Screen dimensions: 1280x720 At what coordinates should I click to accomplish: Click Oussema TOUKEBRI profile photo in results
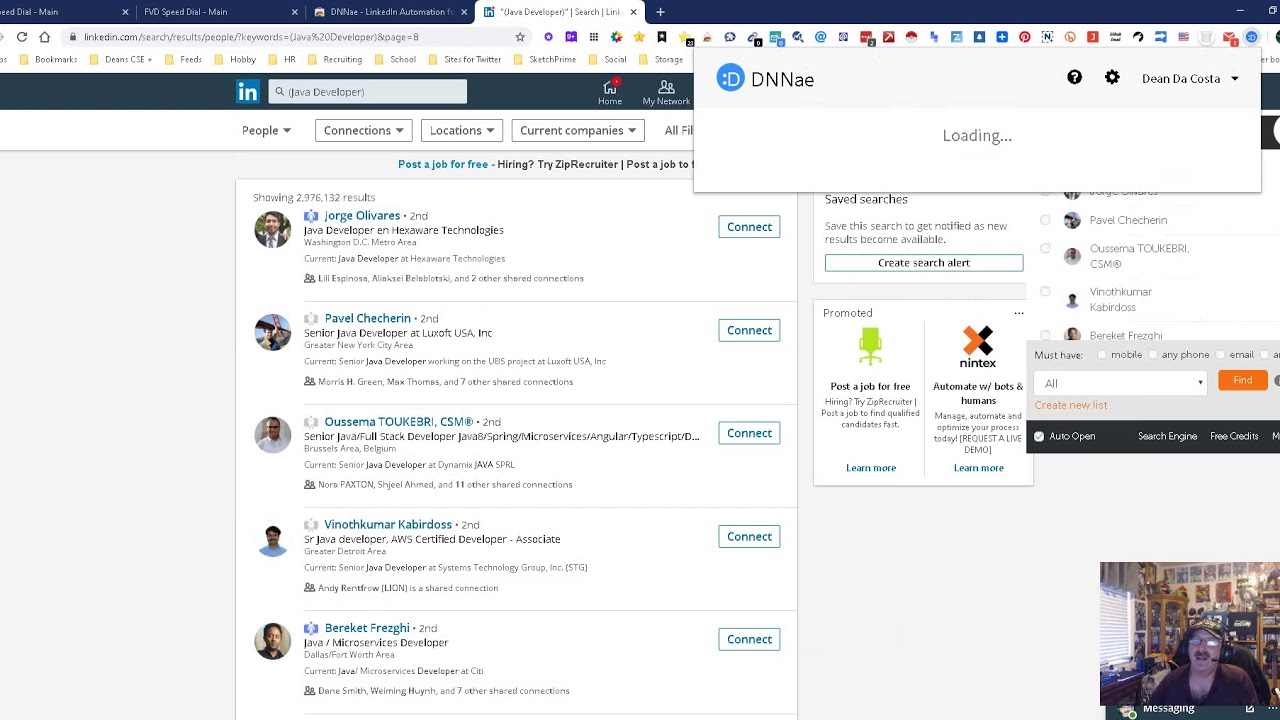(272, 435)
